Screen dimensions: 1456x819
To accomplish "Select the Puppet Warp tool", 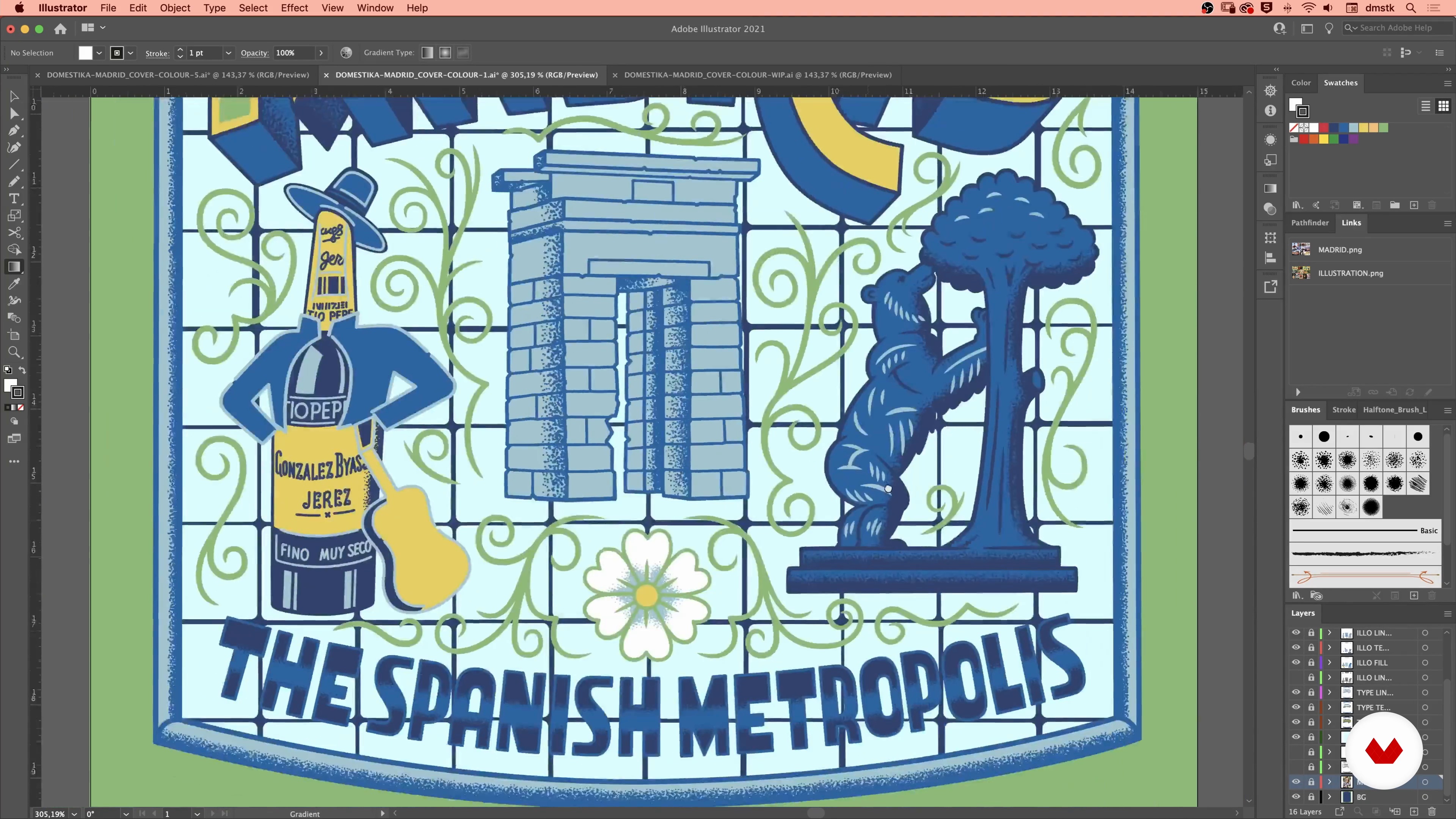I will [x=14, y=301].
